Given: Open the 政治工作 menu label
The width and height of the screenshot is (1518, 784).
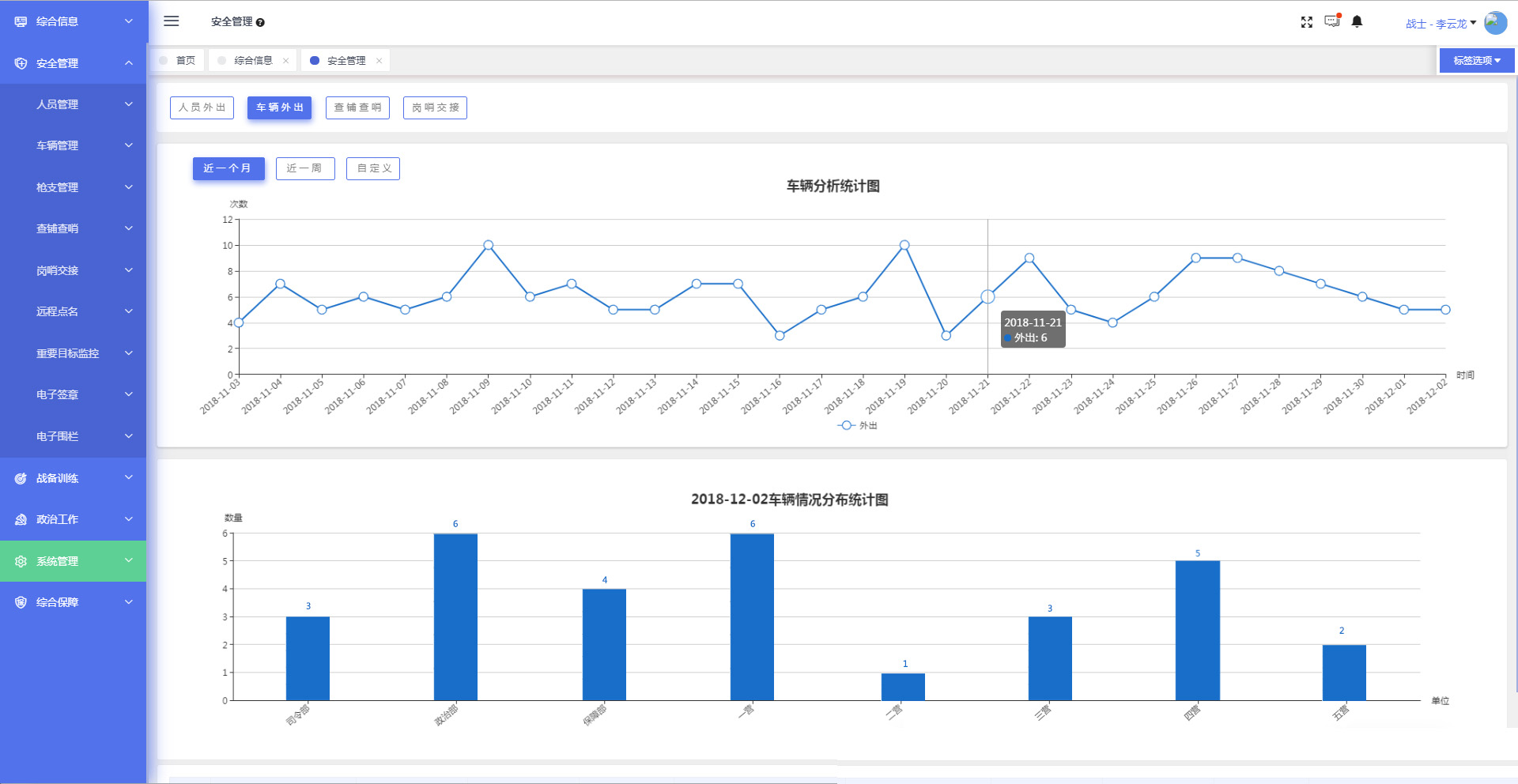Looking at the screenshot, I should [57, 519].
